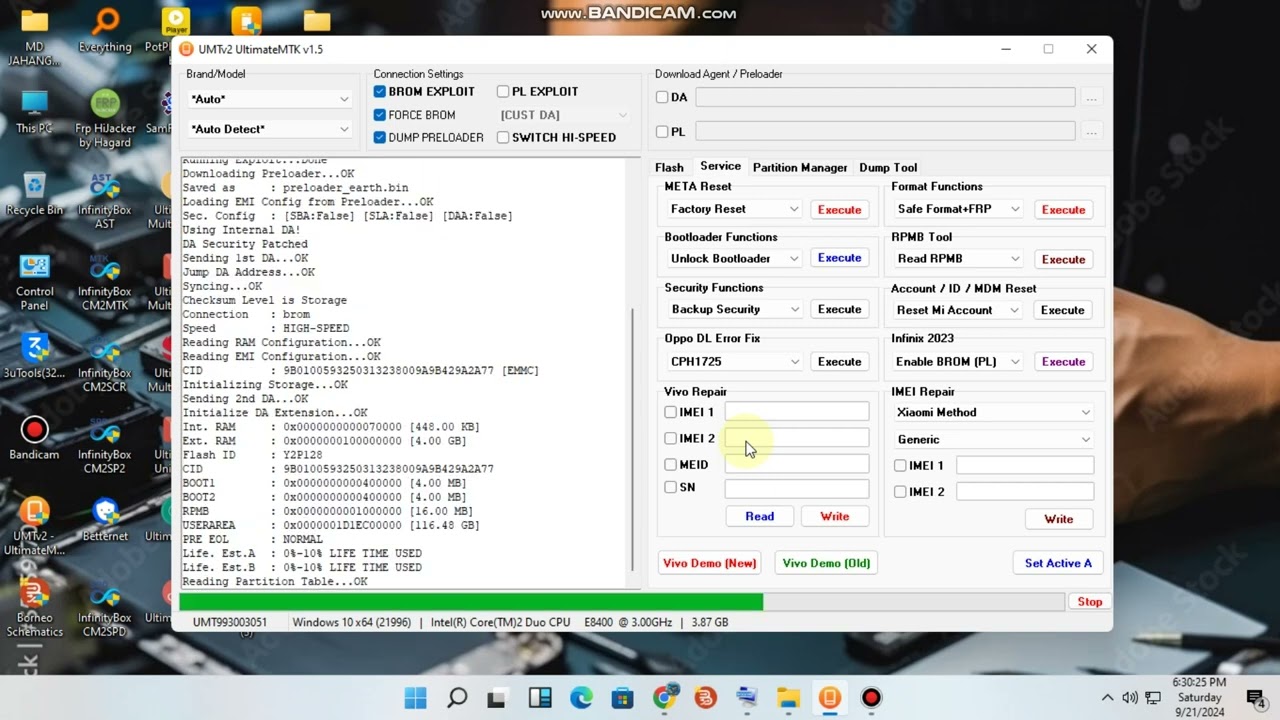1280x720 pixels.
Task: Click Vivo SN input field
Action: point(797,488)
